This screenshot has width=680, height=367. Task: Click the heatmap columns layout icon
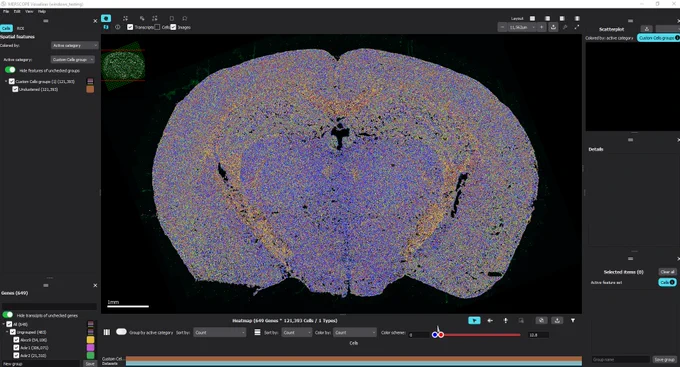click(x=107, y=332)
